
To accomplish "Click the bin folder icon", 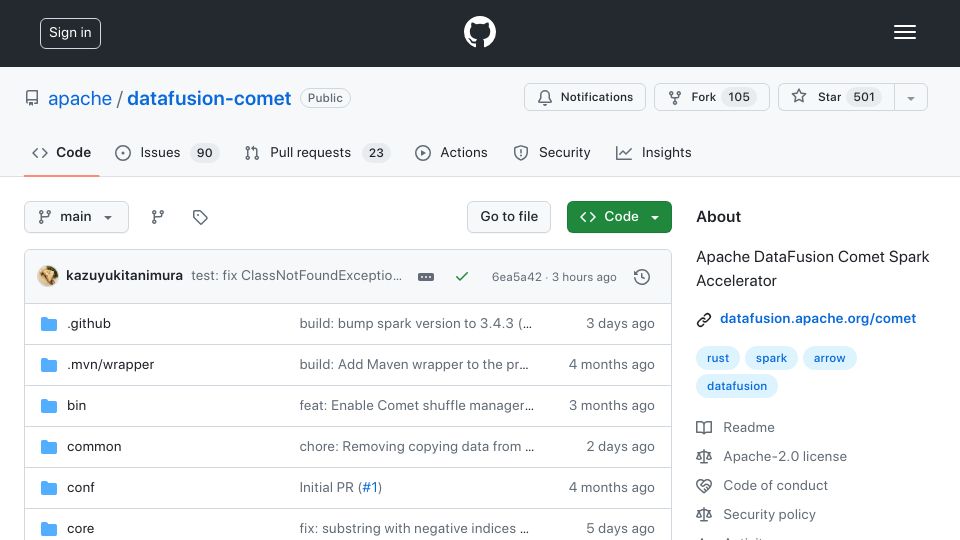I will coord(49,406).
